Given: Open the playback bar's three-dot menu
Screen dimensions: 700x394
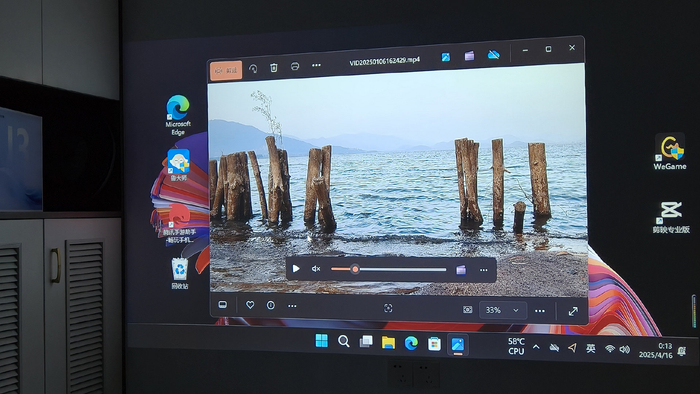Looking at the screenshot, I should (483, 270).
